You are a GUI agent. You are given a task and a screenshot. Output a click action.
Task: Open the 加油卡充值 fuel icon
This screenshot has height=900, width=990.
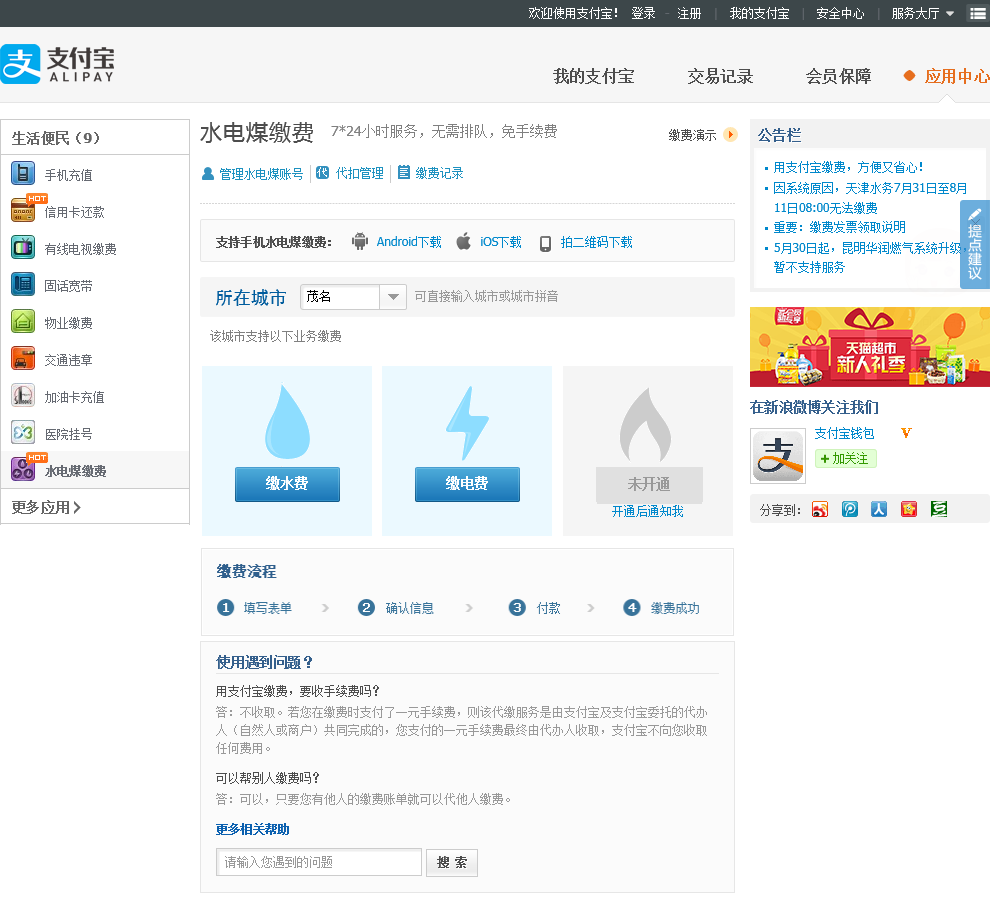point(23,395)
